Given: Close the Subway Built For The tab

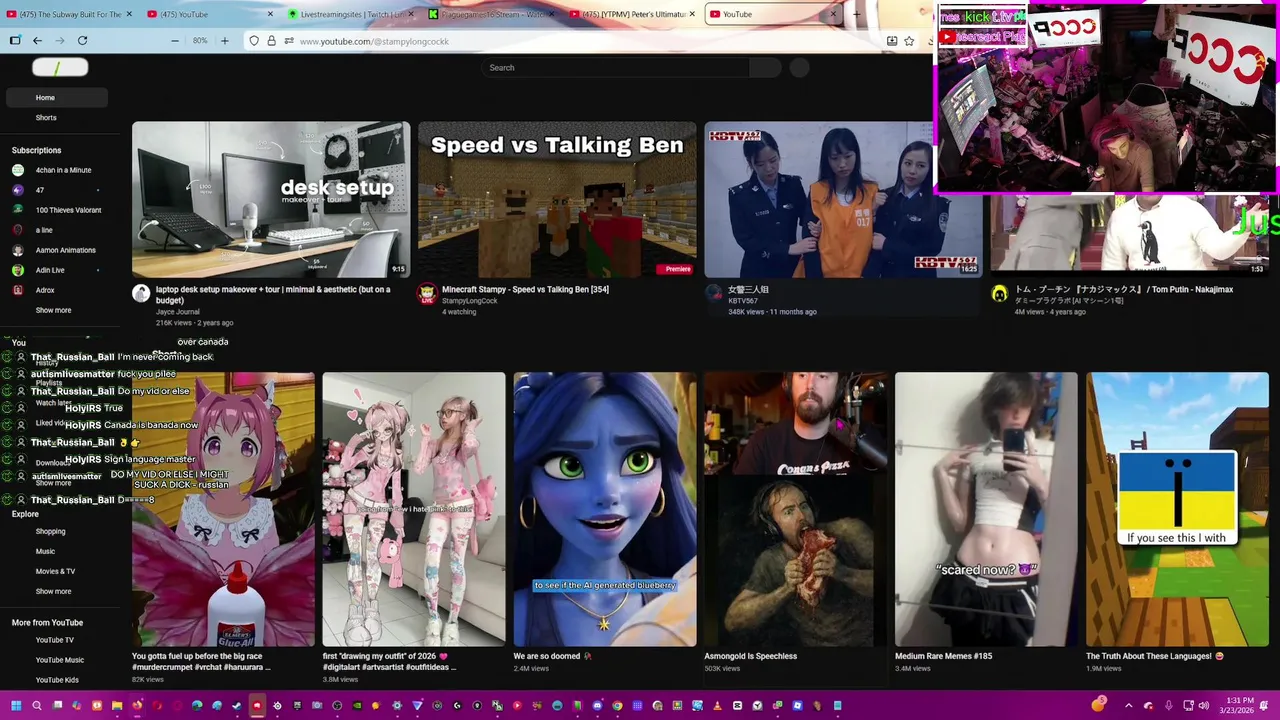Looking at the screenshot, I should click(x=129, y=14).
